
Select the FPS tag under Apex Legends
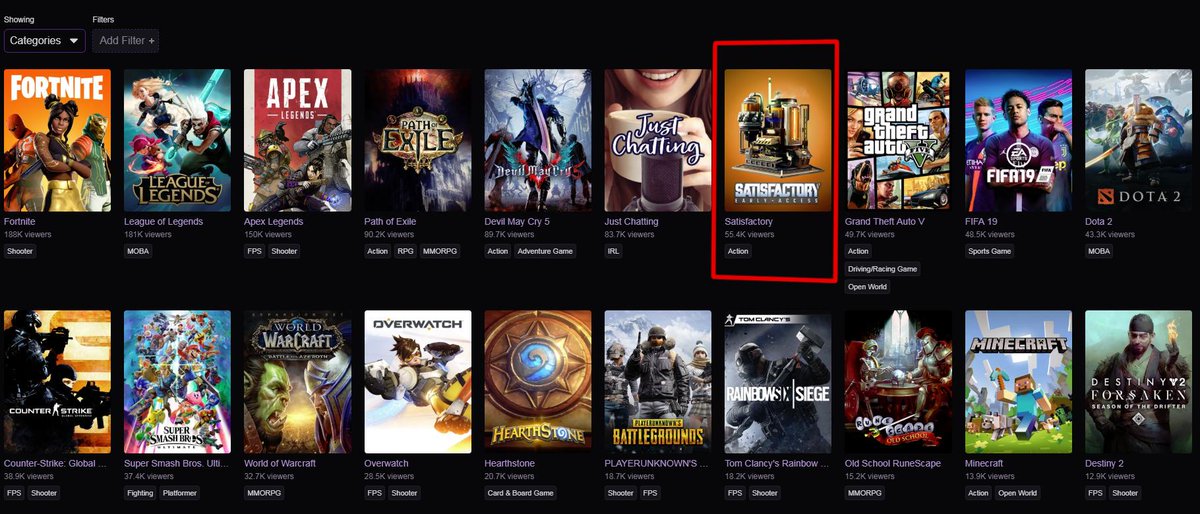point(254,251)
